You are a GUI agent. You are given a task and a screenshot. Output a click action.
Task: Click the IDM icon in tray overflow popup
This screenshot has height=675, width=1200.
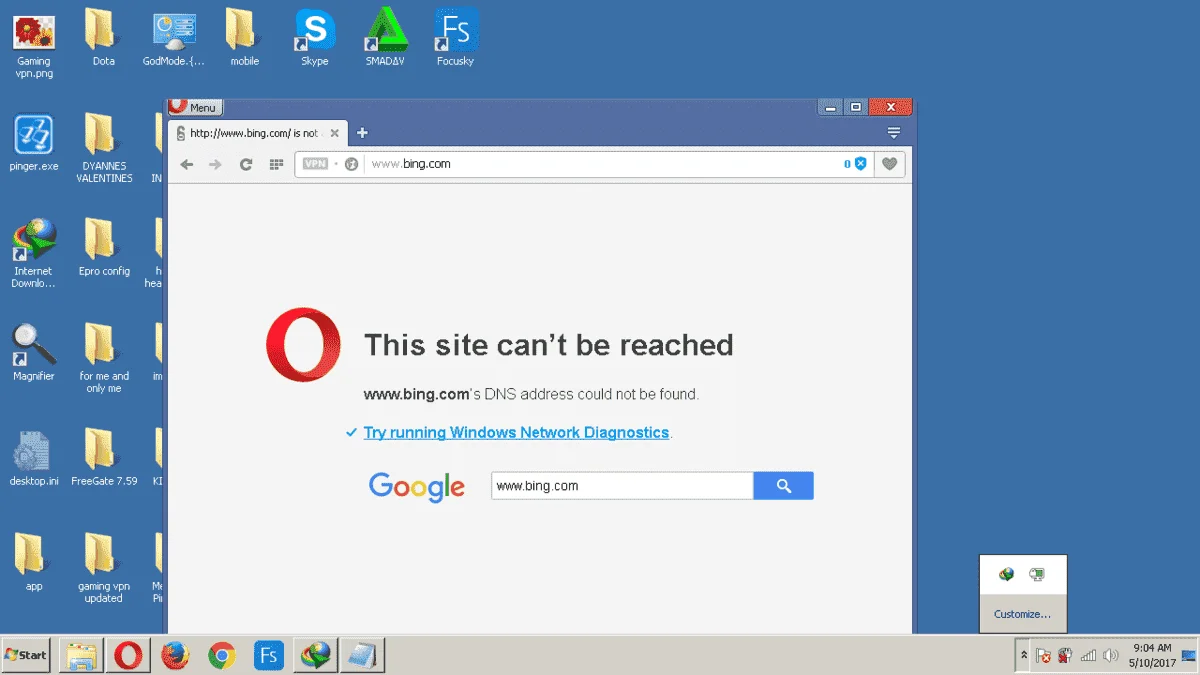point(1007,574)
